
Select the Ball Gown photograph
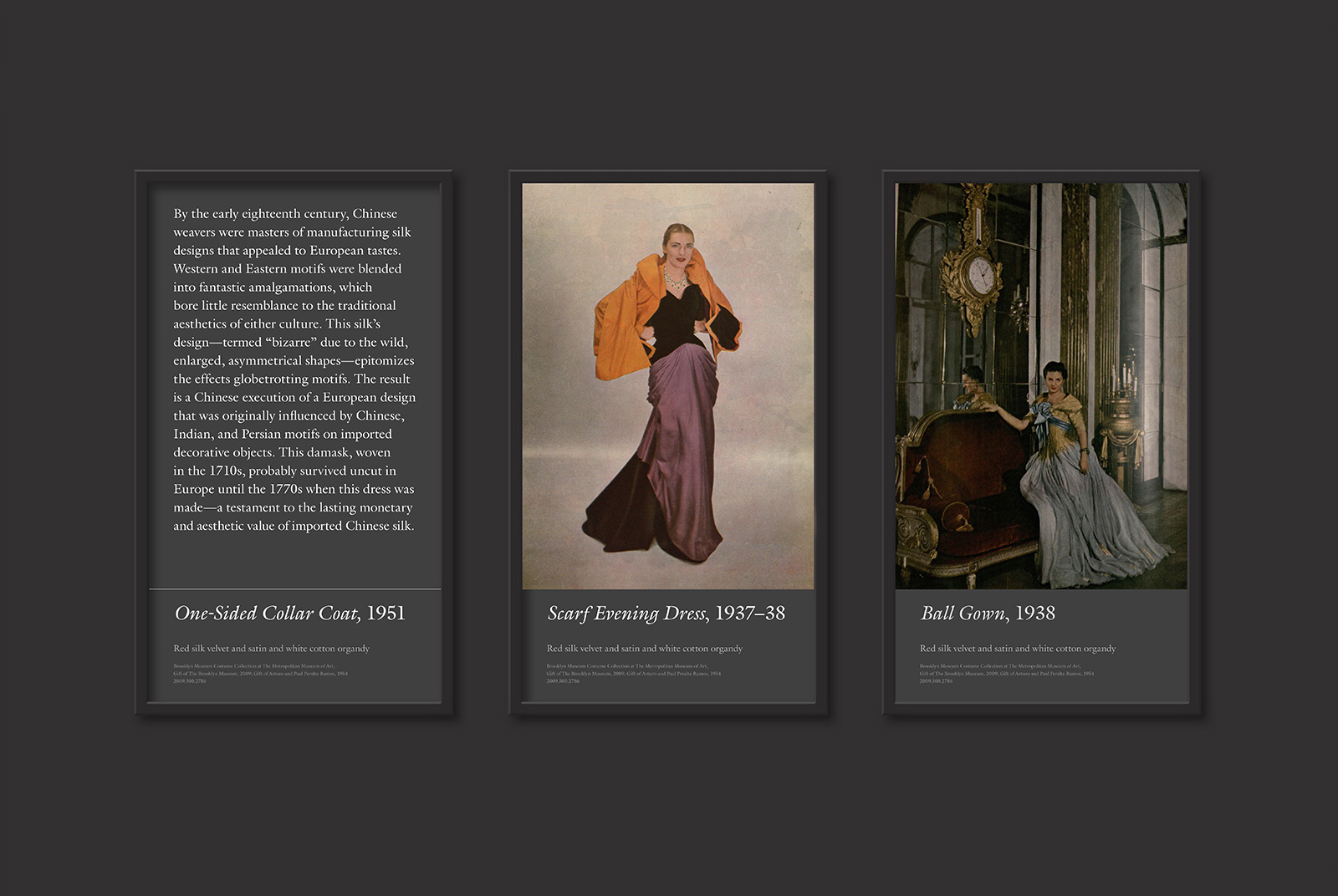1040,385
